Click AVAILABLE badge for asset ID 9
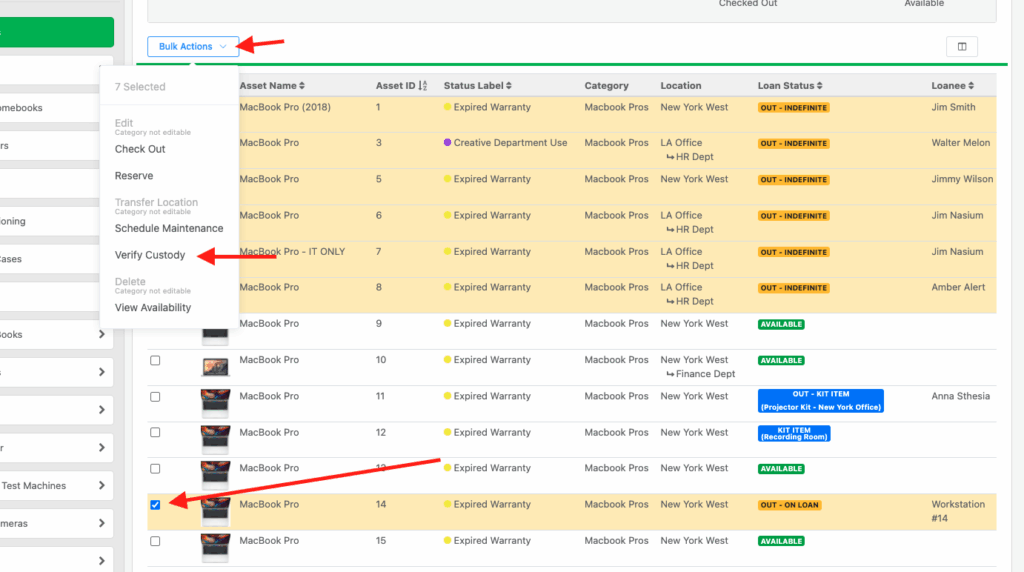 (780, 324)
